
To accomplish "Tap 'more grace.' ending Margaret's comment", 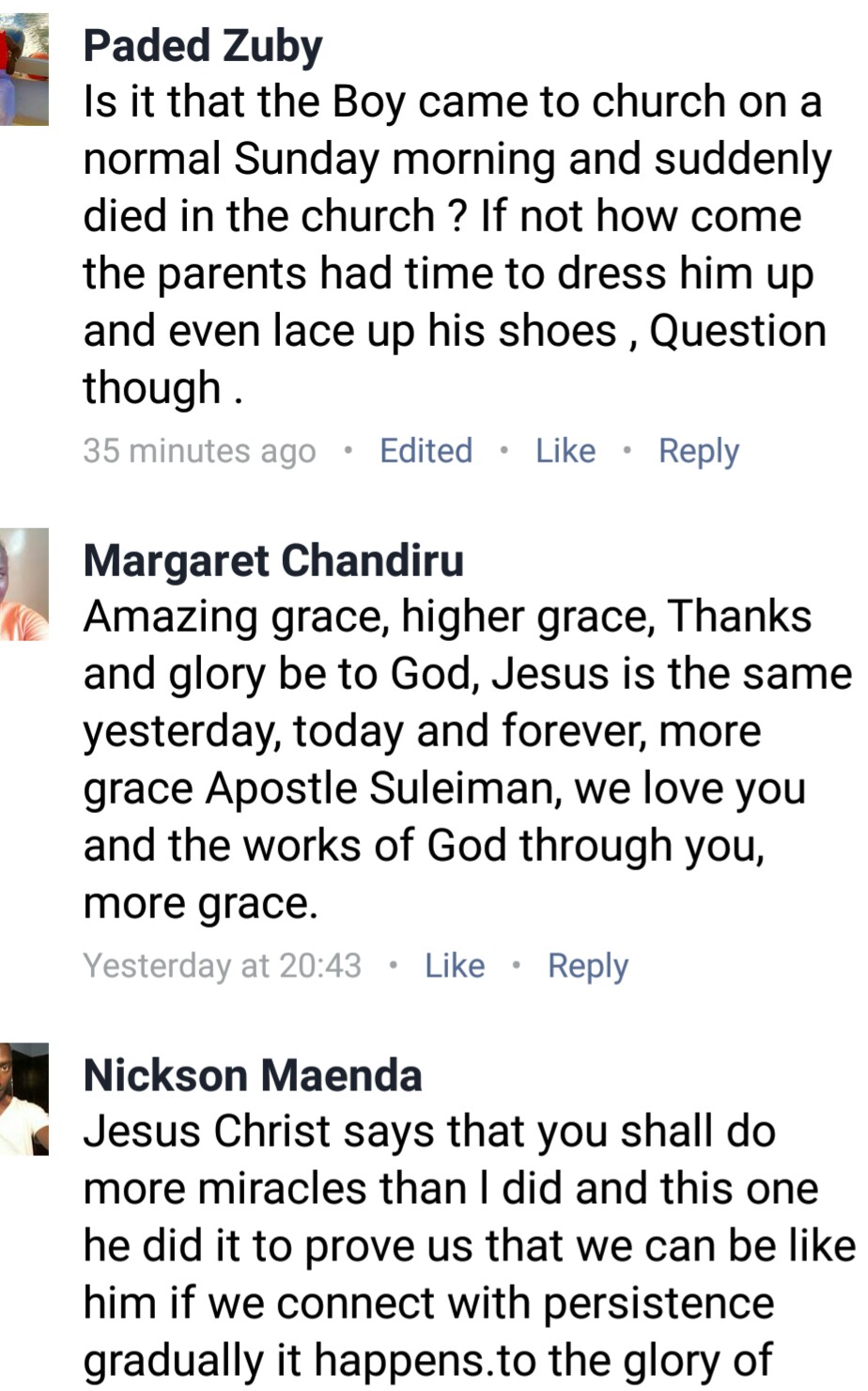I will click(201, 903).
